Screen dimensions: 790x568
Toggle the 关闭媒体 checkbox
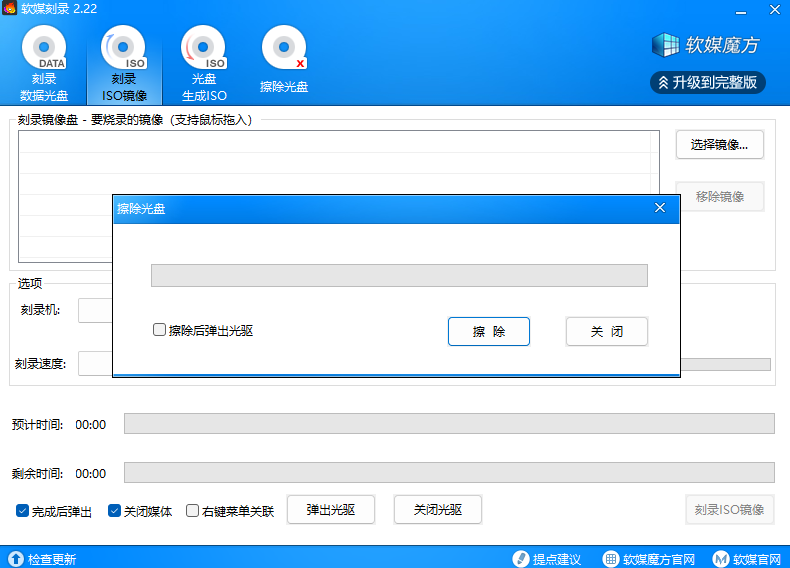(114, 511)
